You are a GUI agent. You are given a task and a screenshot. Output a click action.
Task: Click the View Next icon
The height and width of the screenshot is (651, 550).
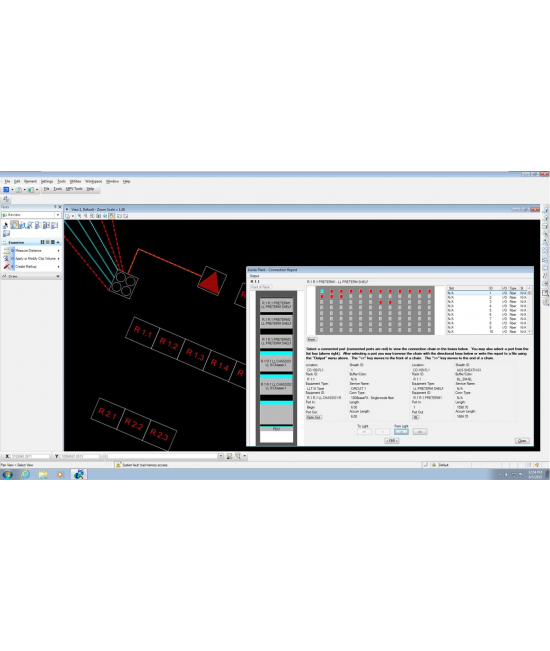tap(126, 216)
